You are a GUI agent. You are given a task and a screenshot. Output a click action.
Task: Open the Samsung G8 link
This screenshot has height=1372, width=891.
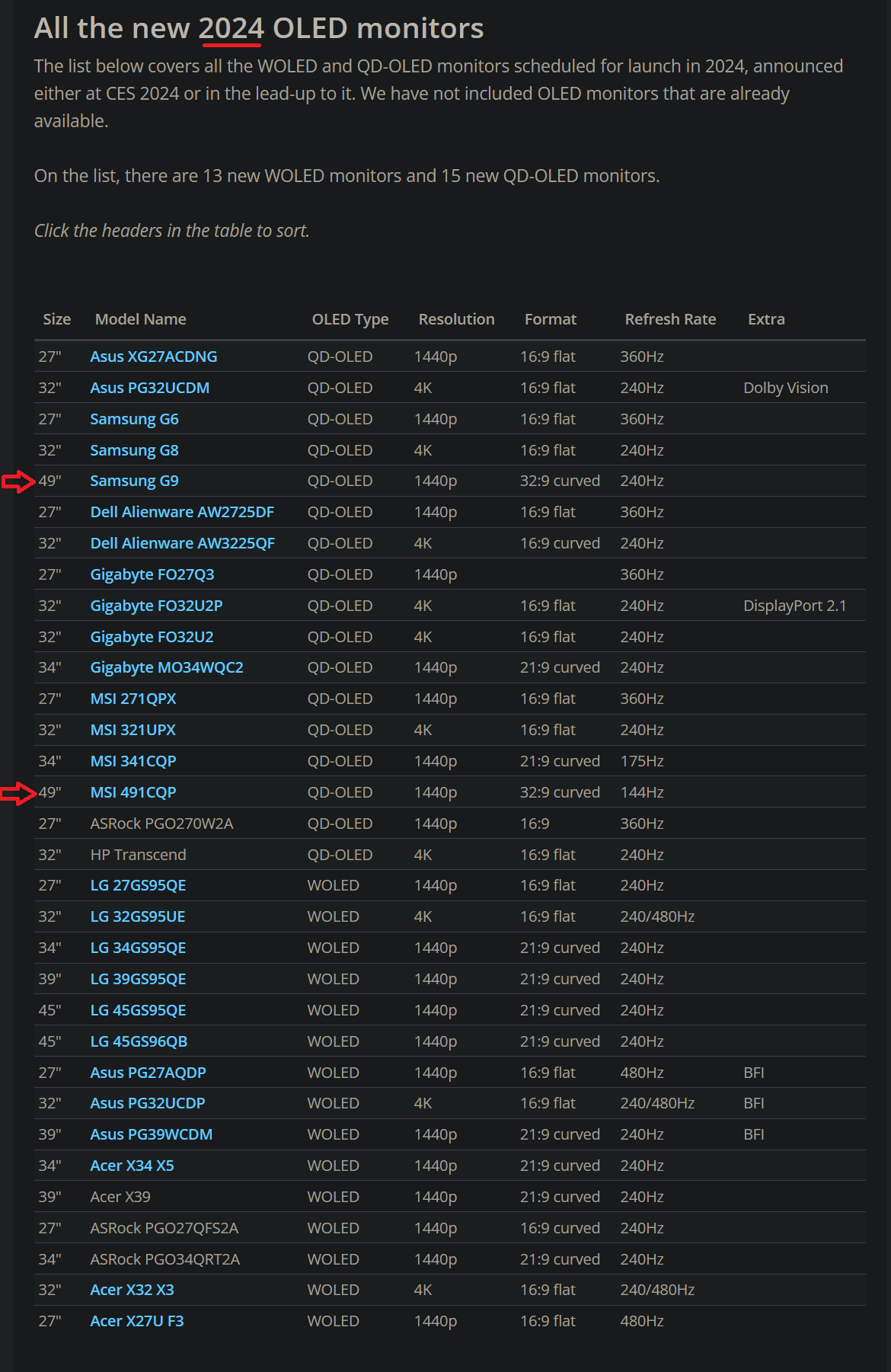click(x=135, y=450)
